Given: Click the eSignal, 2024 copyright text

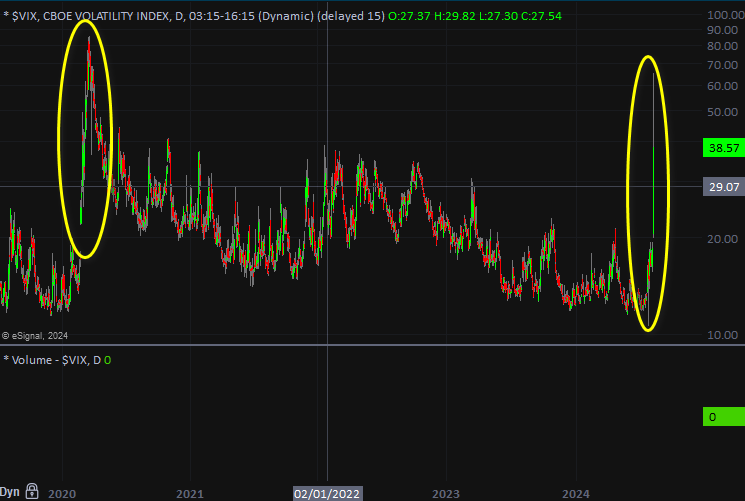Looking at the screenshot, I should click(35, 336).
